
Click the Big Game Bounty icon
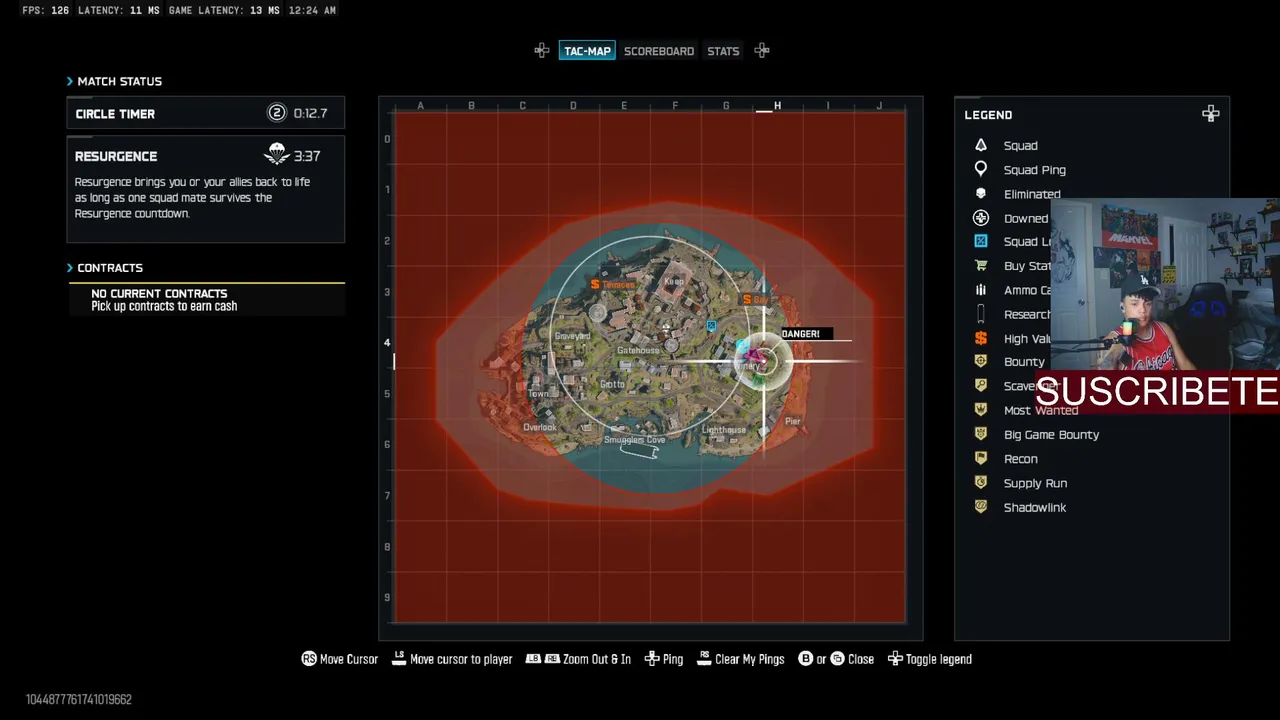tap(981, 434)
